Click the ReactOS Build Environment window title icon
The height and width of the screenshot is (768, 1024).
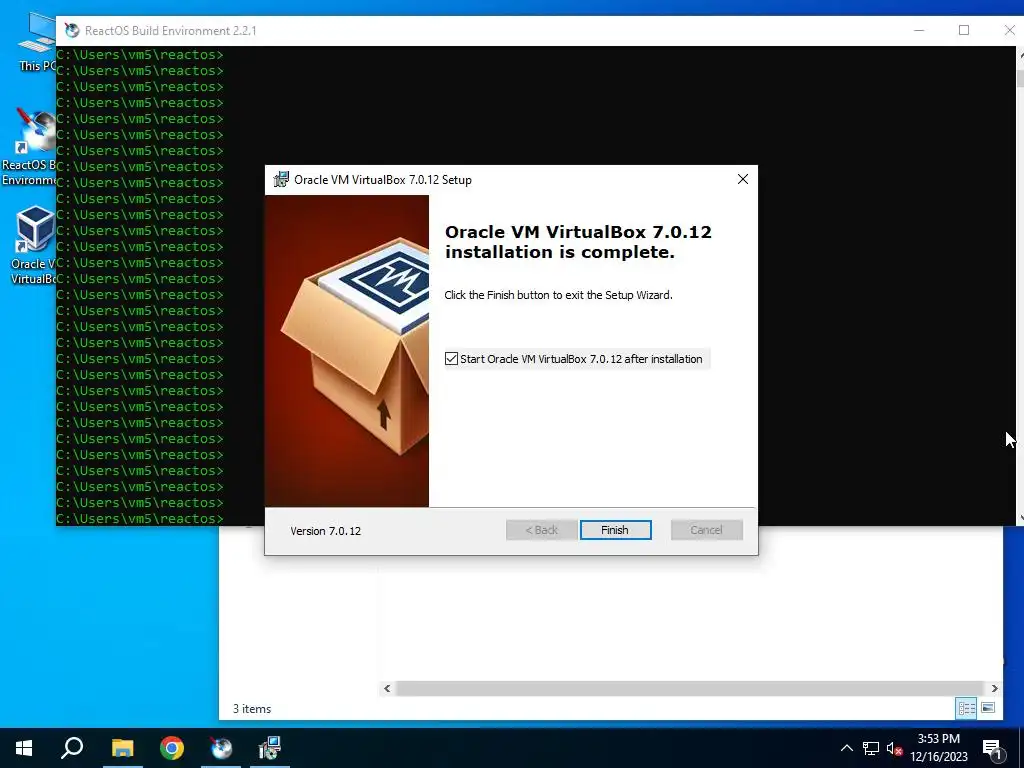(72, 31)
